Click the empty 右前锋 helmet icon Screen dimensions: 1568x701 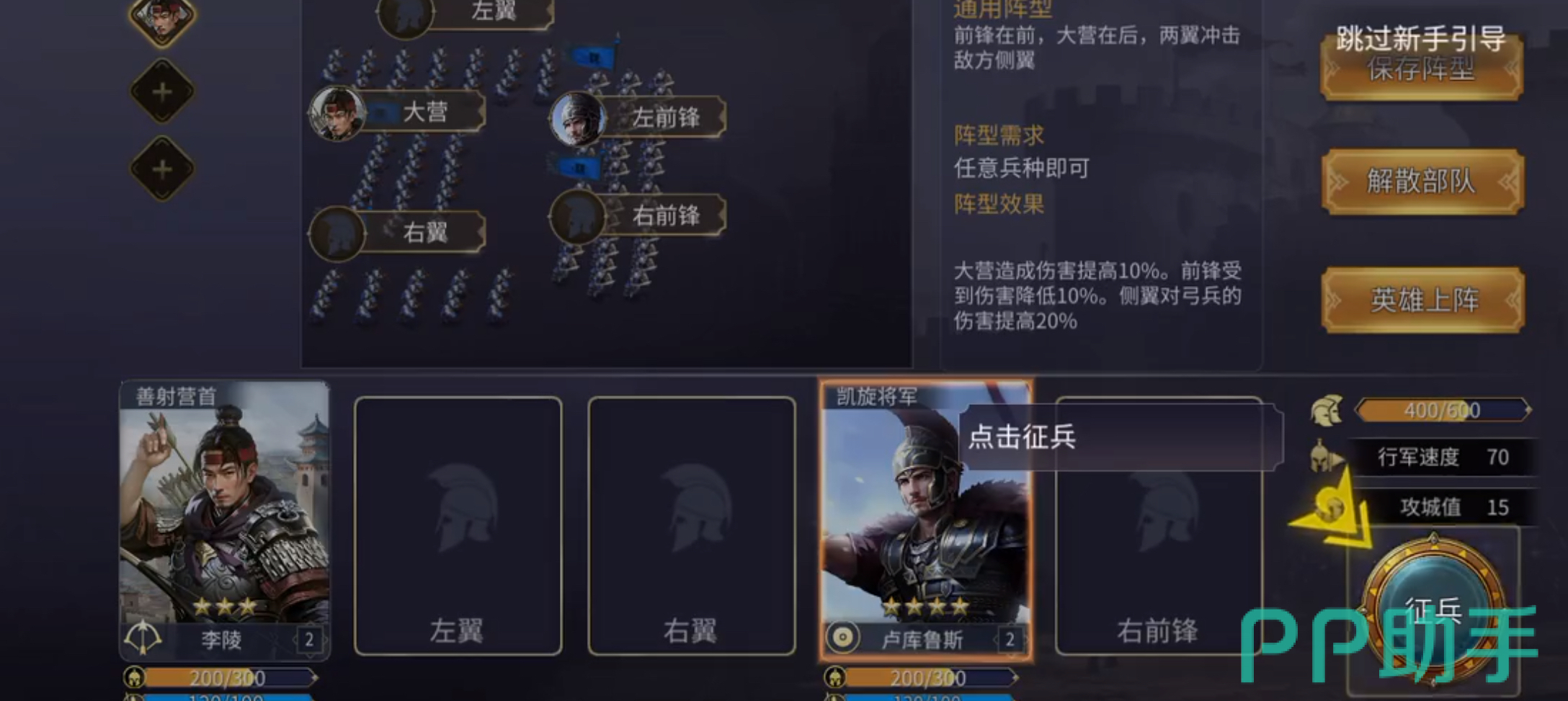point(577,217)
